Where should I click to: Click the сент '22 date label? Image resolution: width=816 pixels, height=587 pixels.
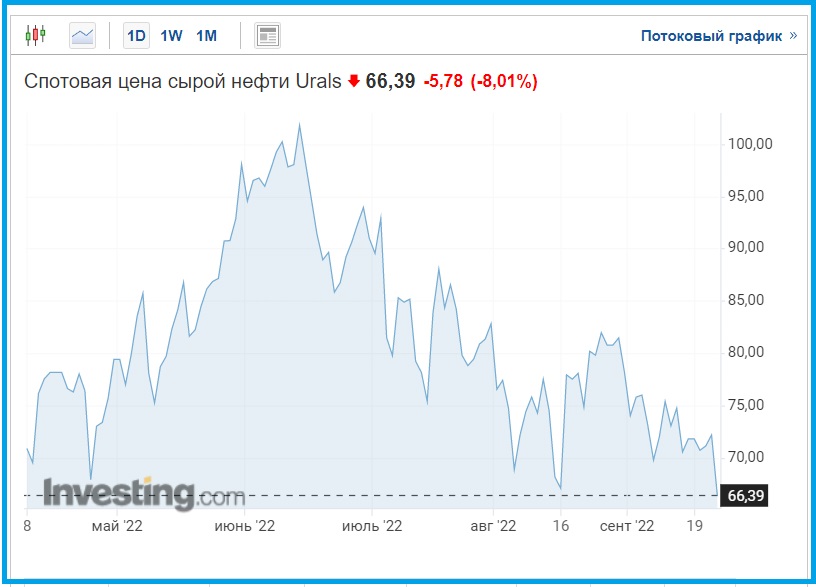[x=627, y=526]
